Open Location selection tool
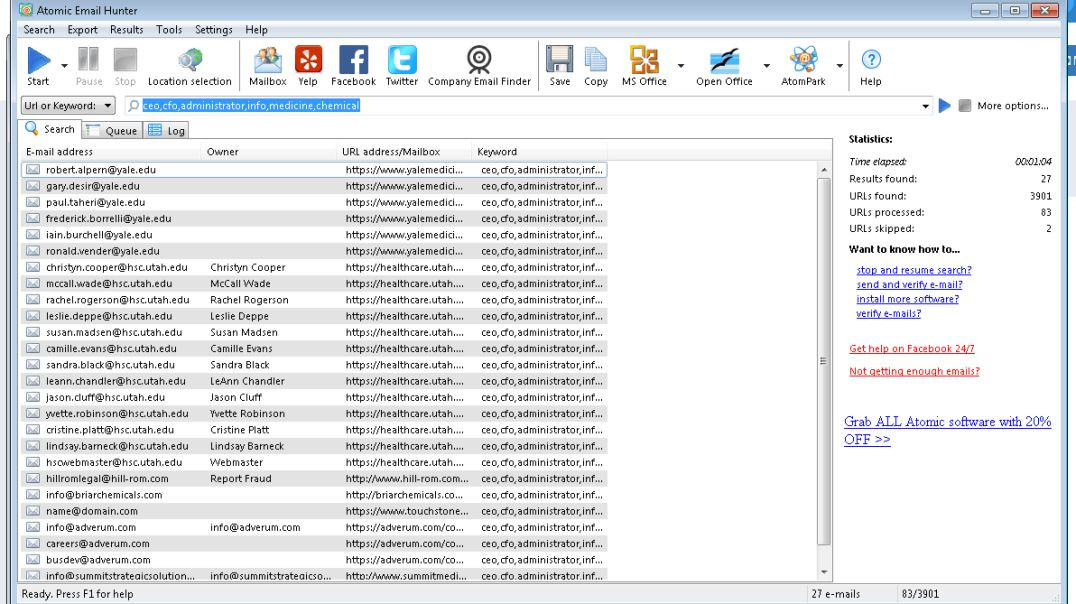 [x=189, y=66]
